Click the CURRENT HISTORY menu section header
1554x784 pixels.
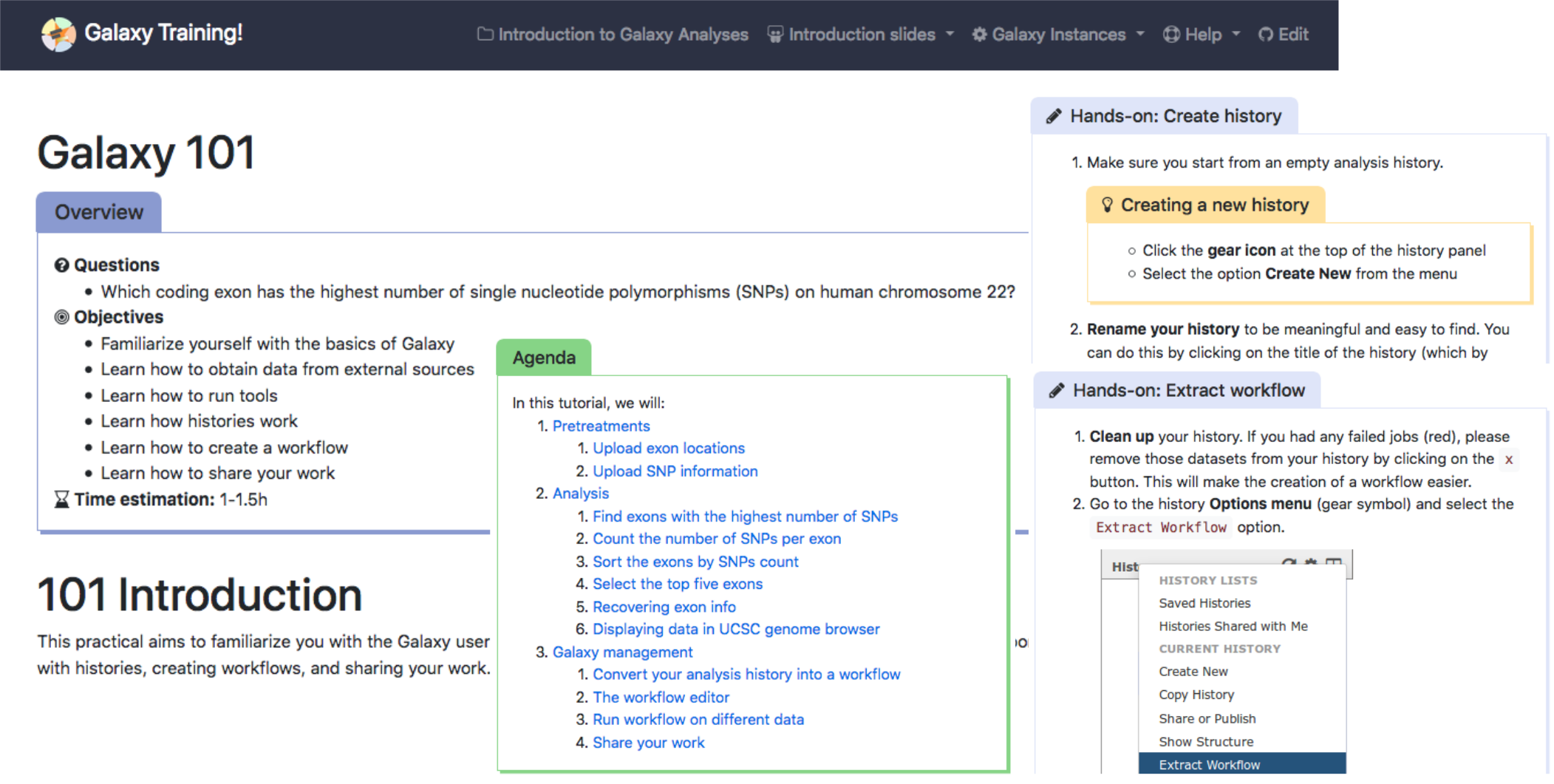point(1219,649)
